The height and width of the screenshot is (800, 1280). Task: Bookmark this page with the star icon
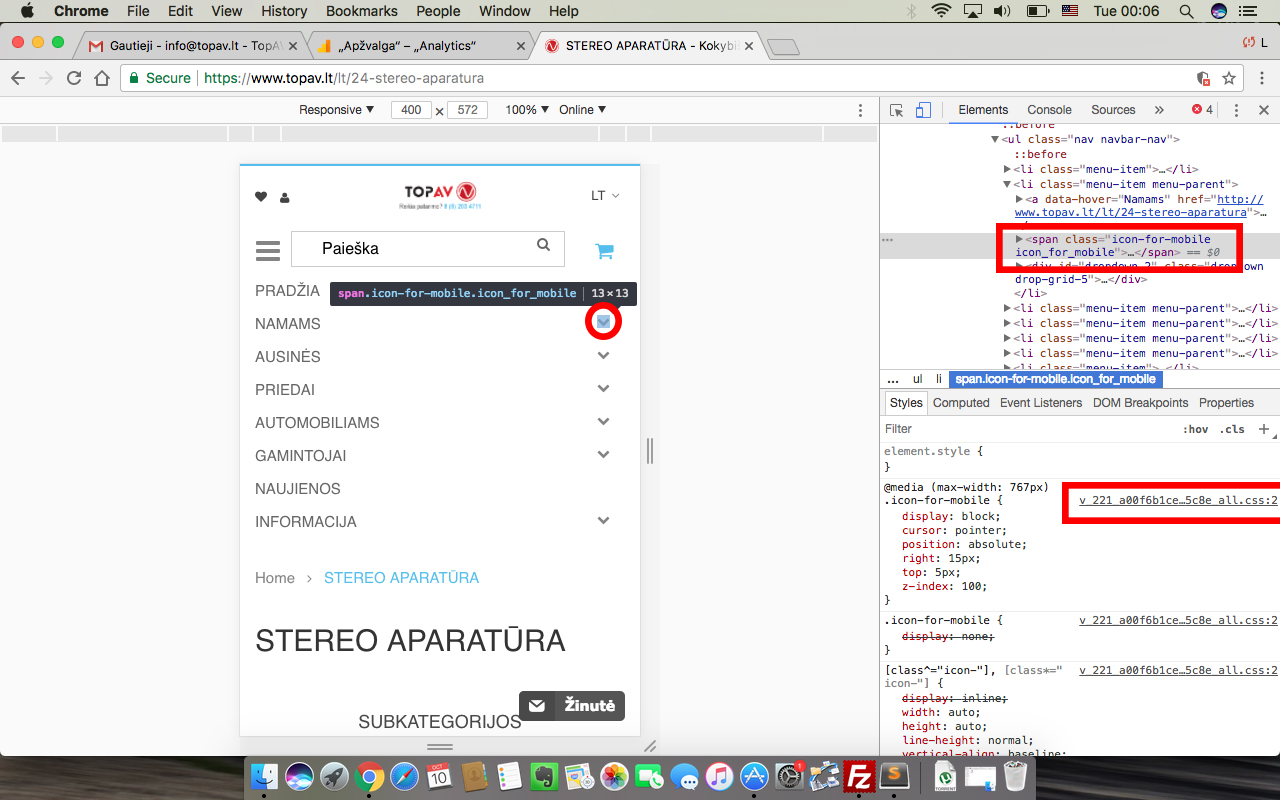(1229, 78)
